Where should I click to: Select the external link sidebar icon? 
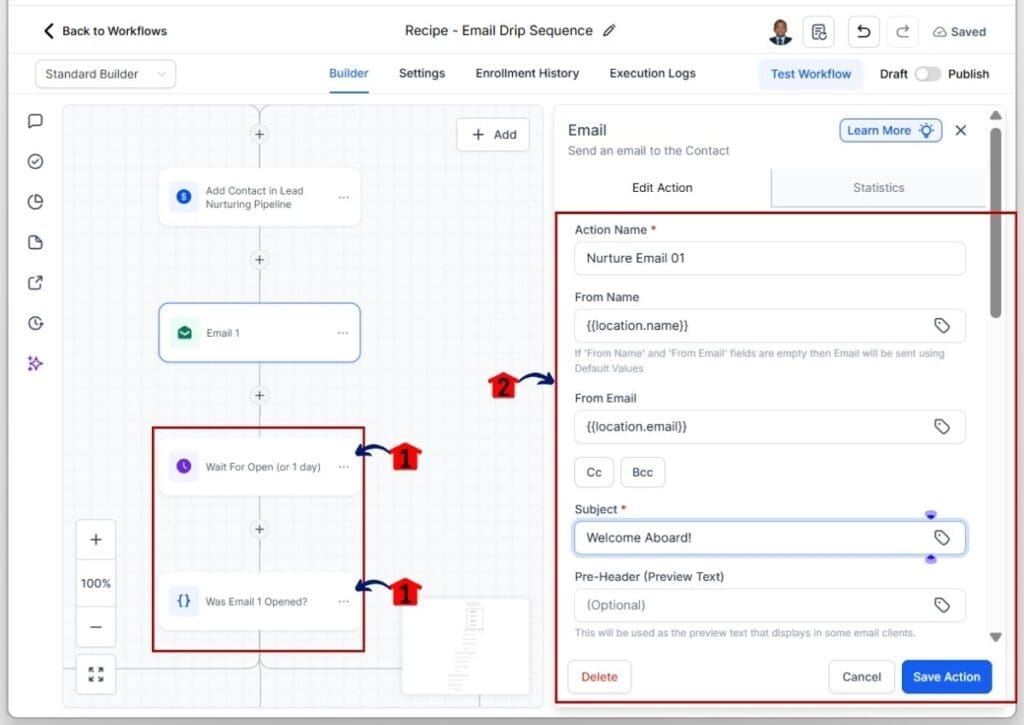click(x=35, y=283)
